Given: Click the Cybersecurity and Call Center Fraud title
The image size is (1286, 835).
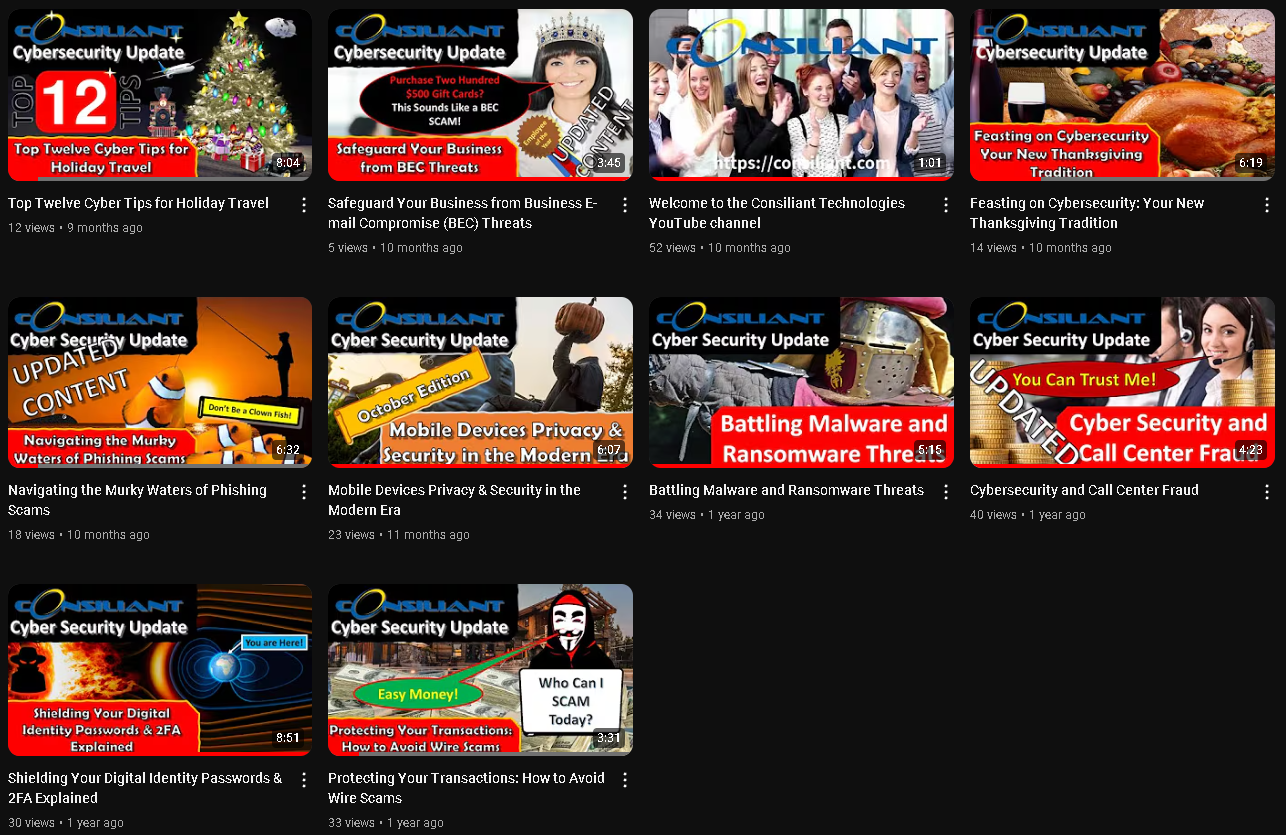Looking at the screenshot, I should 1084,490.
